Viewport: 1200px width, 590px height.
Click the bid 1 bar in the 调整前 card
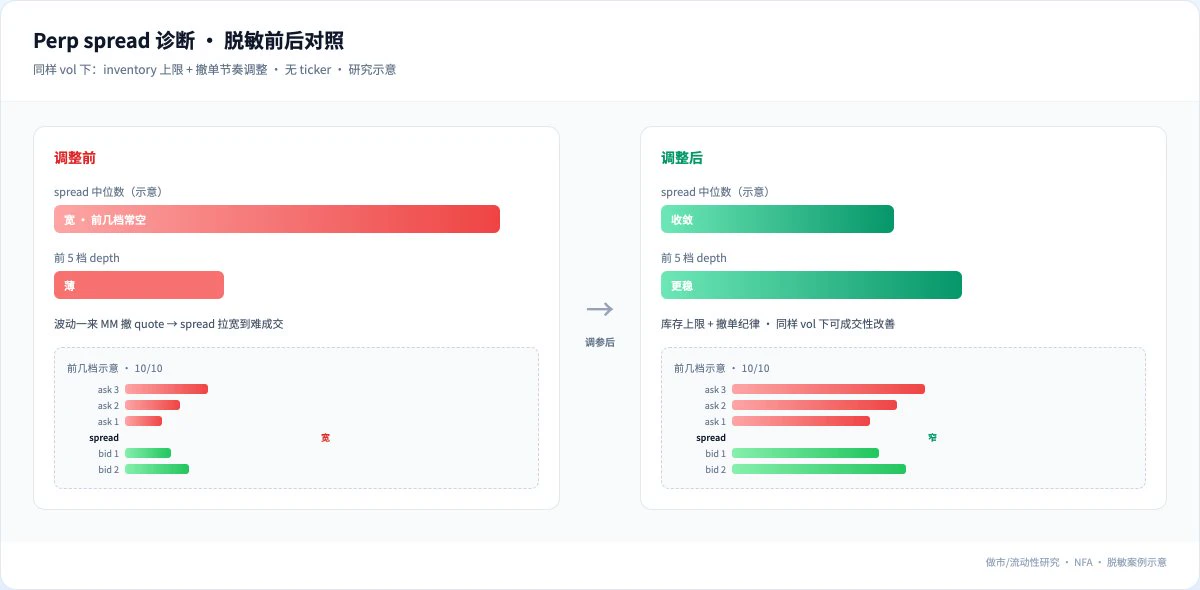(148, 453)
